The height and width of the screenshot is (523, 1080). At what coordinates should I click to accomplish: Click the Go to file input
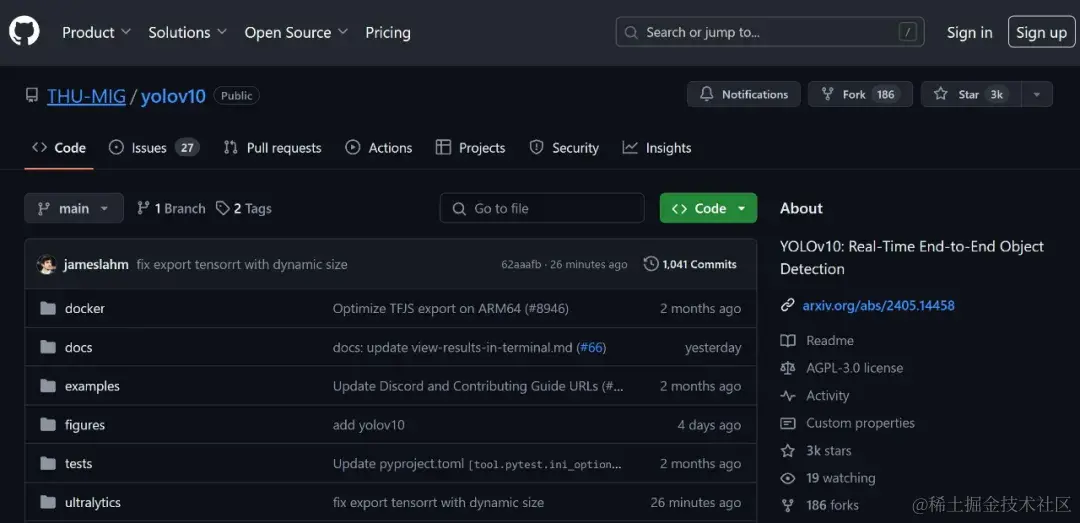542,208
